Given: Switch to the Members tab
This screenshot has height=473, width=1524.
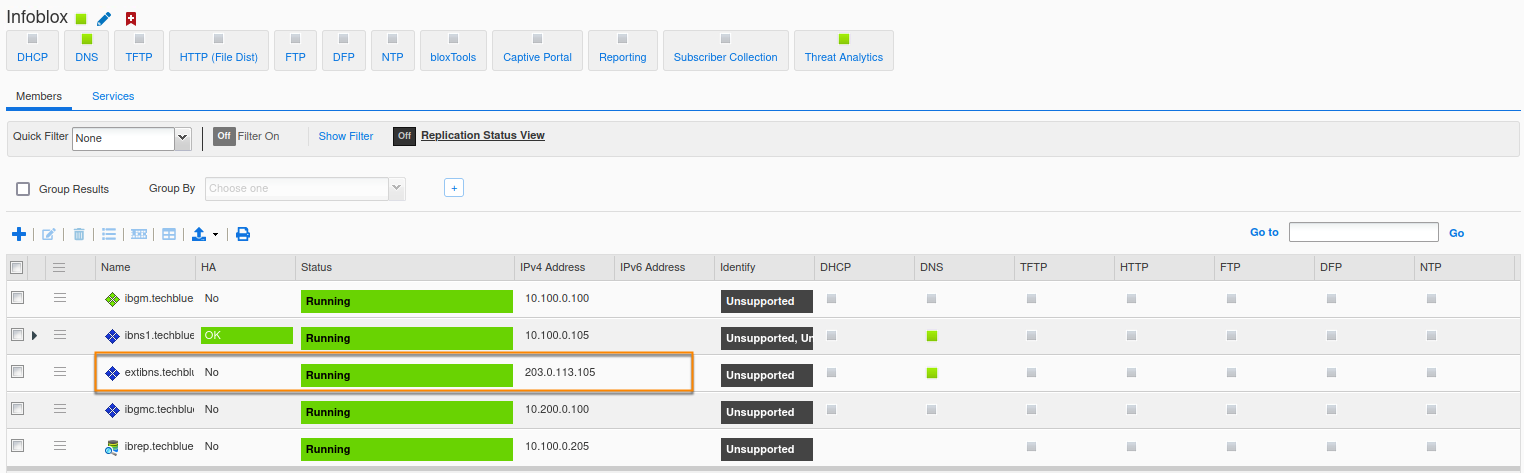Looking at the screenshot, I should point(39,97).
